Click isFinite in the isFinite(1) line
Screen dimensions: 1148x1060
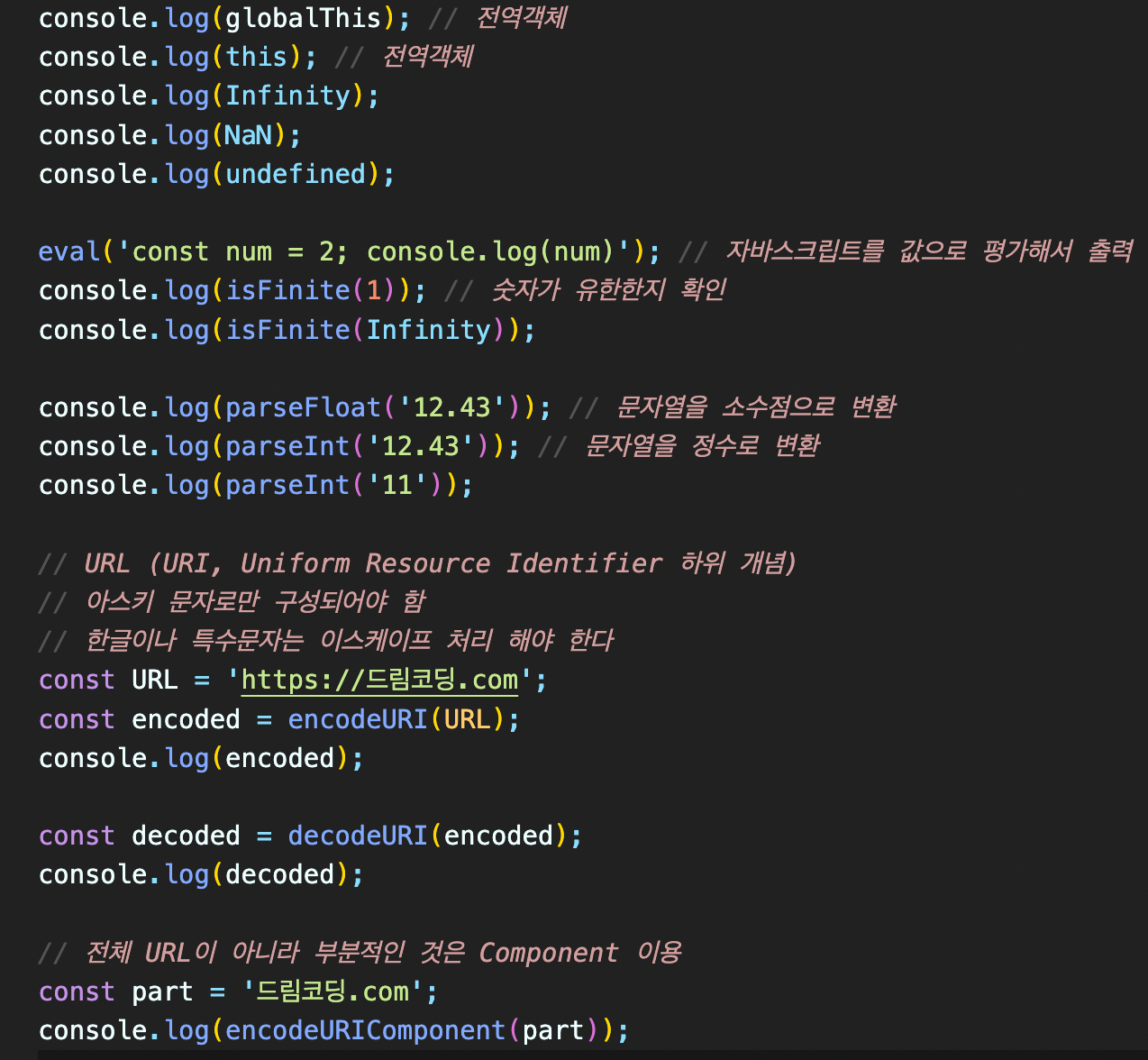[x=287, y=290]
